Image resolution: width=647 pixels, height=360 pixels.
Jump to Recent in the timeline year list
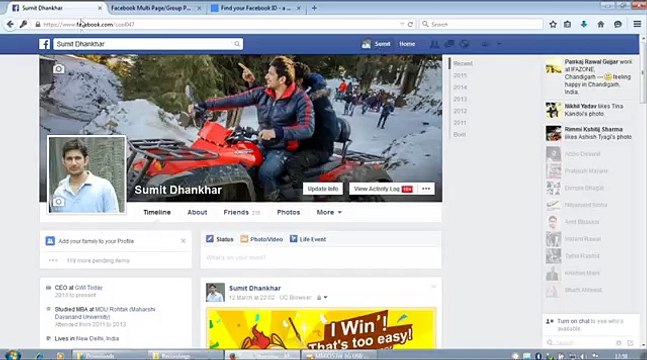(x=463, y=64)
